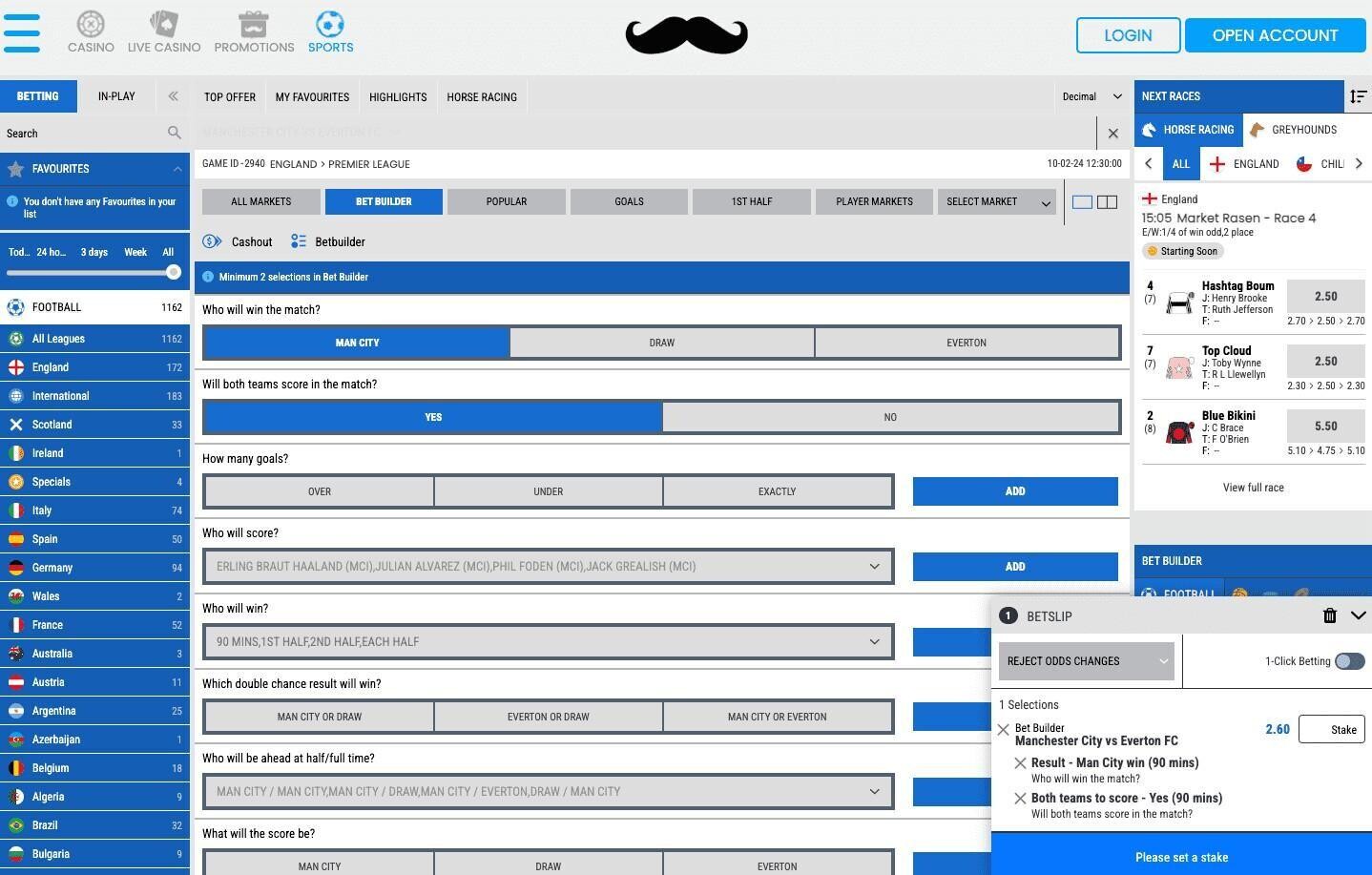
Task: Select YES for both teams to score
Action: tap(433, 417)
